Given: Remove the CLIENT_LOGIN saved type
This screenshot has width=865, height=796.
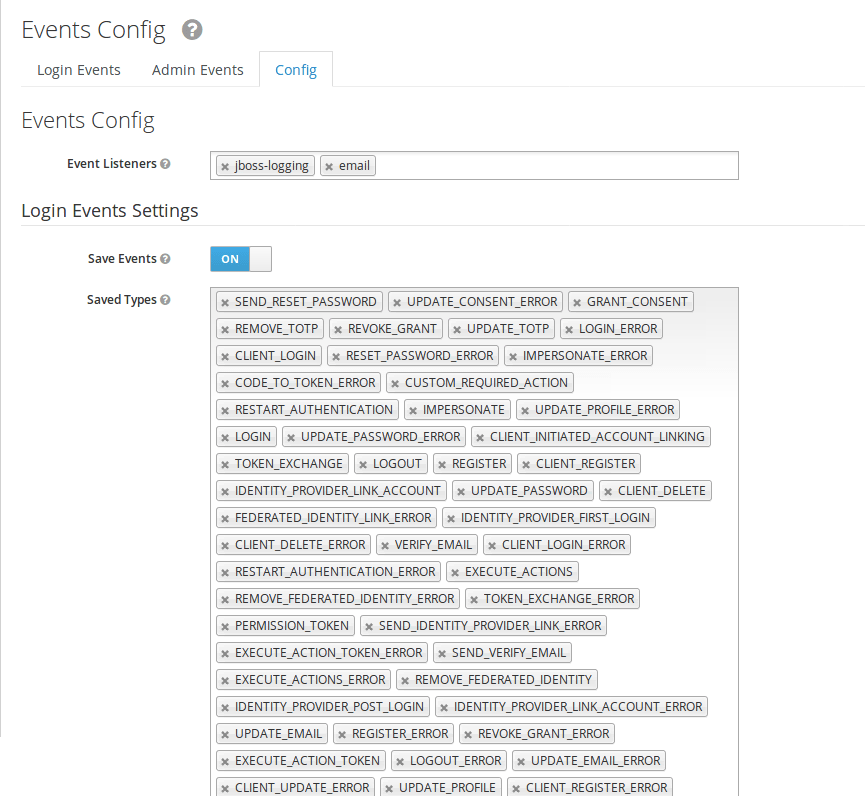Looking at the screenshot, I should [x=227, y=355].
